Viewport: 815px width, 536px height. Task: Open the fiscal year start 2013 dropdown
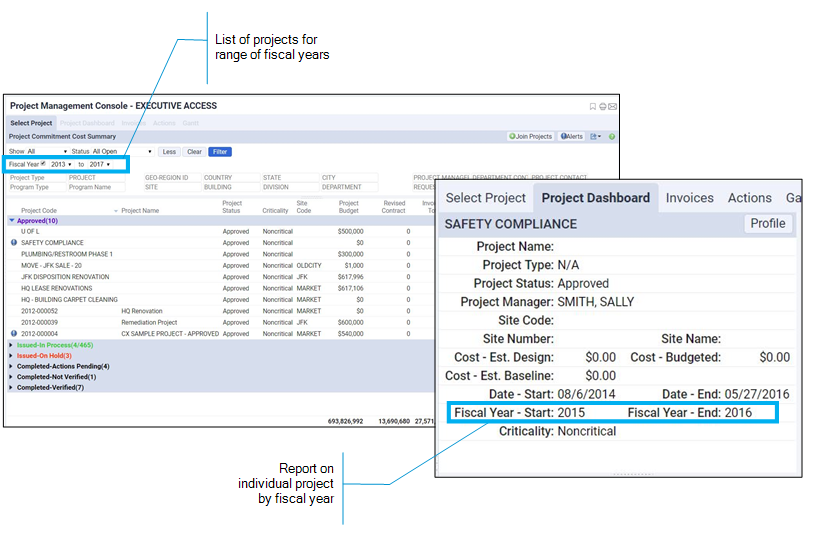pos(61,164)
